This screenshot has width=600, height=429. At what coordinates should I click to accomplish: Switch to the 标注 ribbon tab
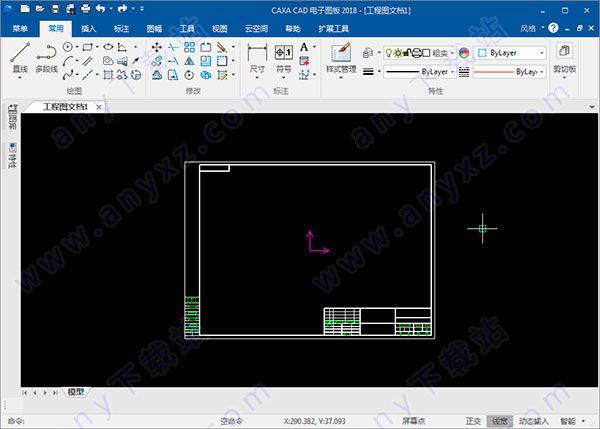pos(121,29)
